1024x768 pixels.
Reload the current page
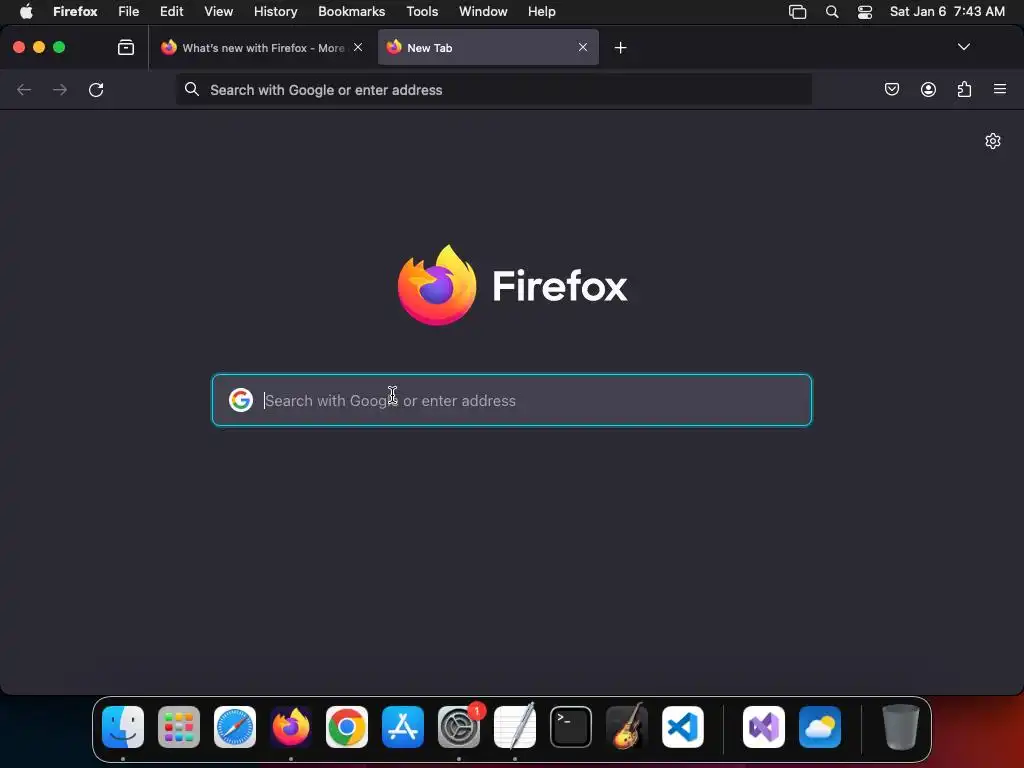coord(96,89)
